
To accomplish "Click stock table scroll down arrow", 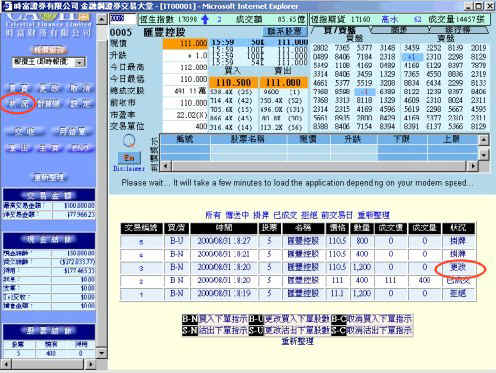I will point(484,154).
